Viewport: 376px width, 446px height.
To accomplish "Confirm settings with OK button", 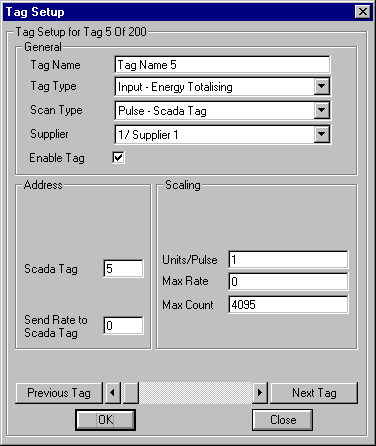I will point(106,420).
